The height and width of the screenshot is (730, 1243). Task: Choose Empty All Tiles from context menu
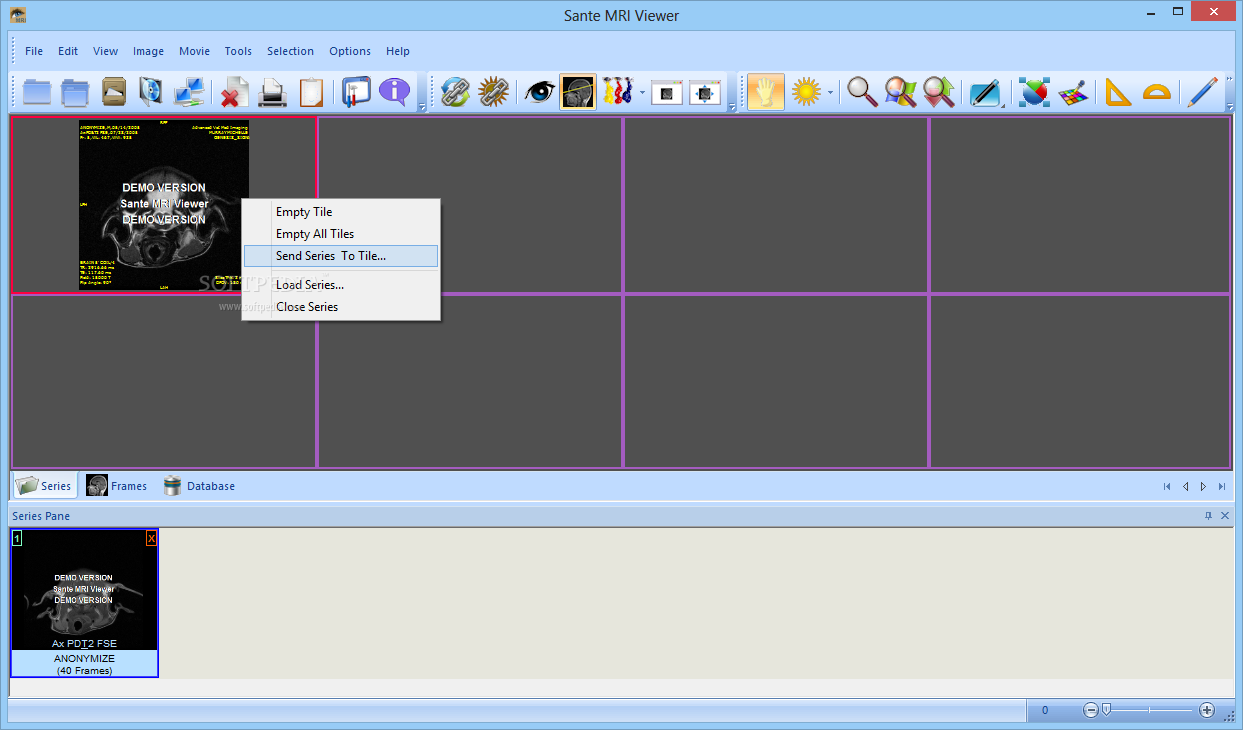pyautogui.click(x=341, y=234)
